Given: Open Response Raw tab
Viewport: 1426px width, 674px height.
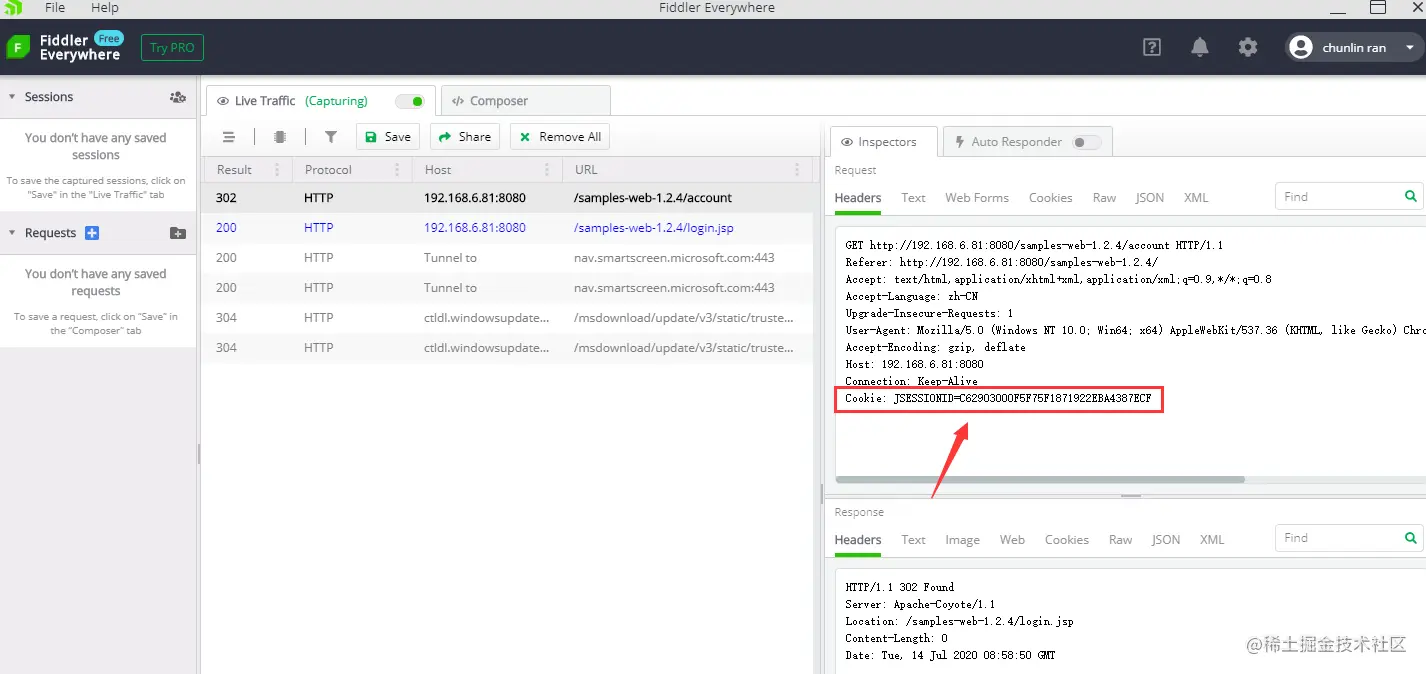Looking at the screenshot, I should 1120,540.
